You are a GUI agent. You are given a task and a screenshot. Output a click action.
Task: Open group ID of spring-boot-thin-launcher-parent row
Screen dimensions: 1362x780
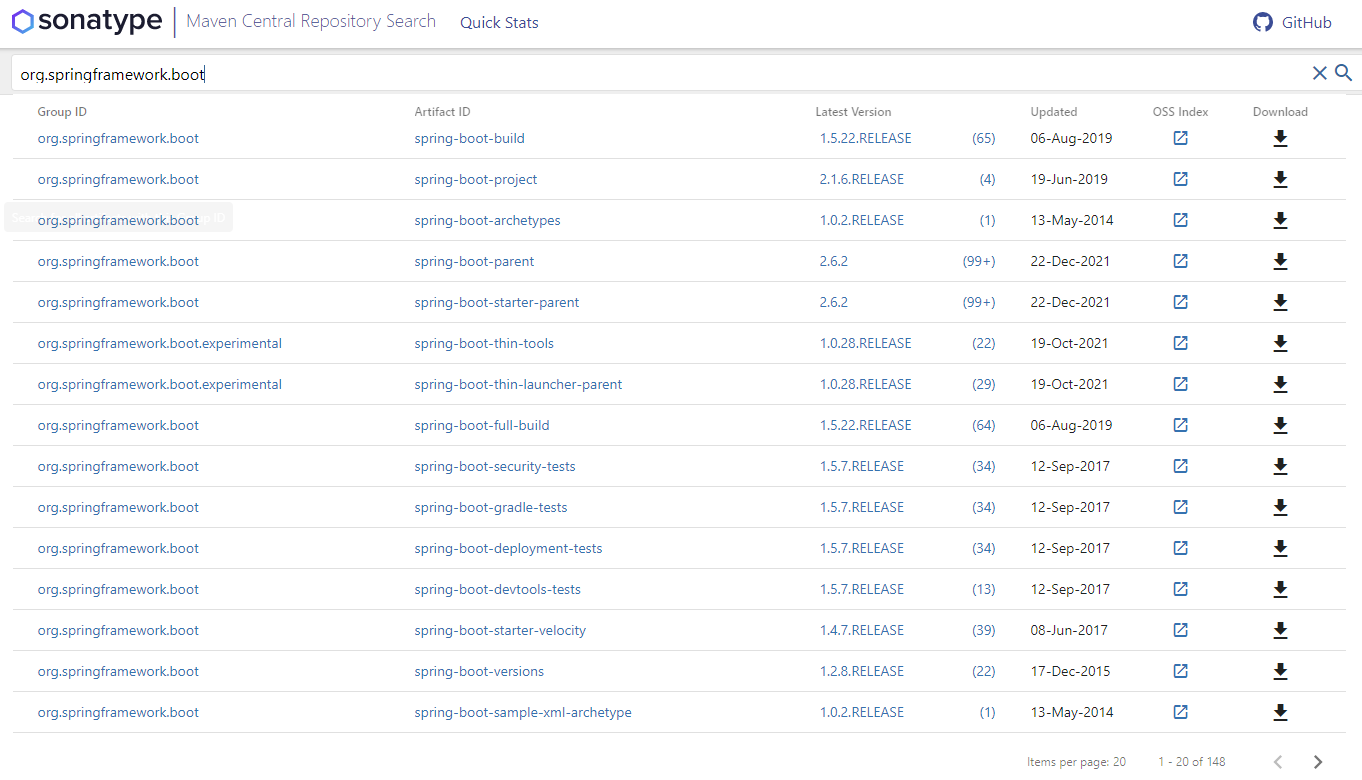coord(160,384)
